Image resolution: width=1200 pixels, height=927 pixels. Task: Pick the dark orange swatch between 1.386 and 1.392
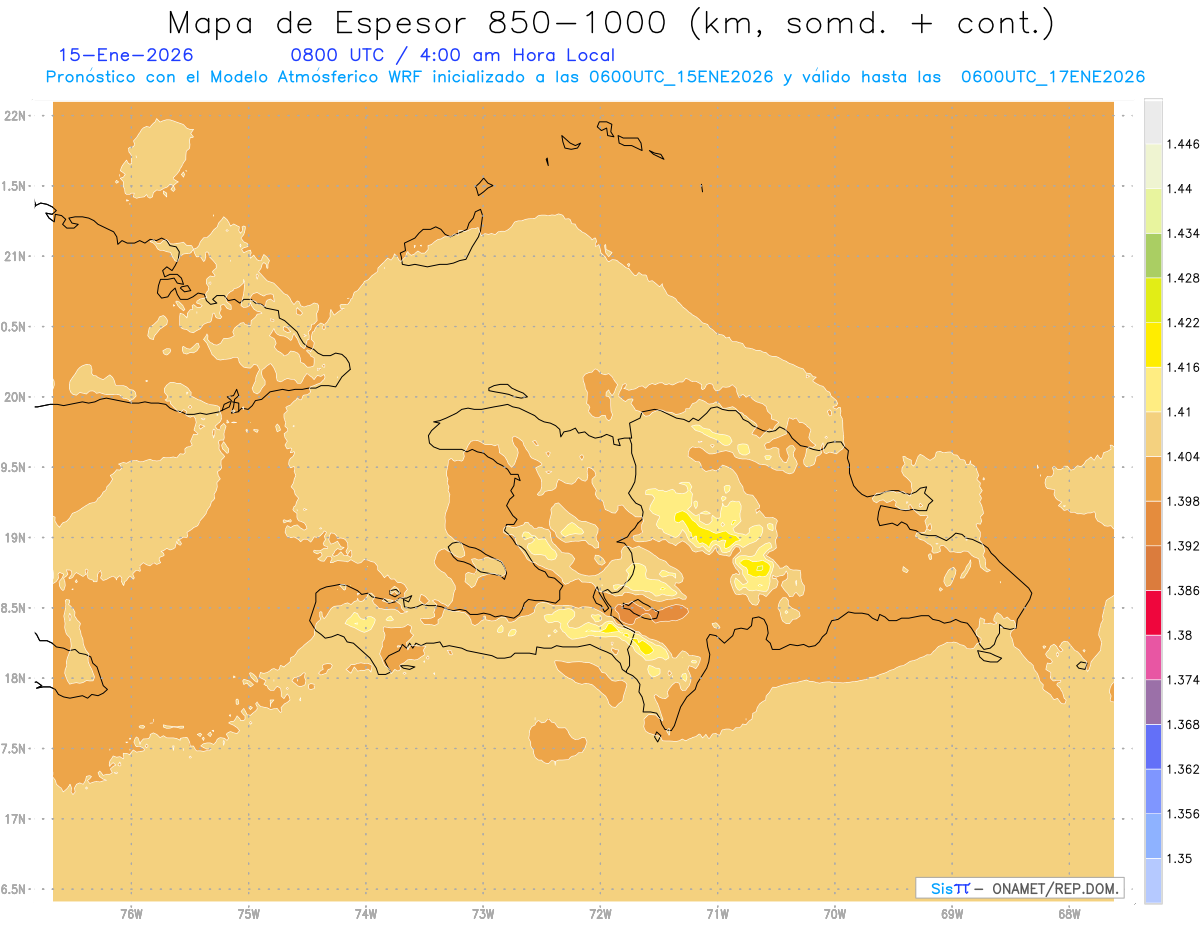(1153, 568)
